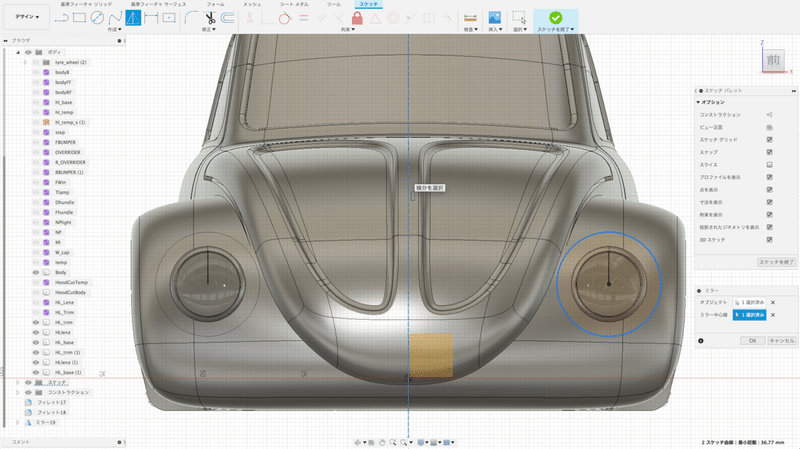Screen dimensions: 800x449
Task: Click the Object selection field in Mirror dialog
Action: (749, 303)
